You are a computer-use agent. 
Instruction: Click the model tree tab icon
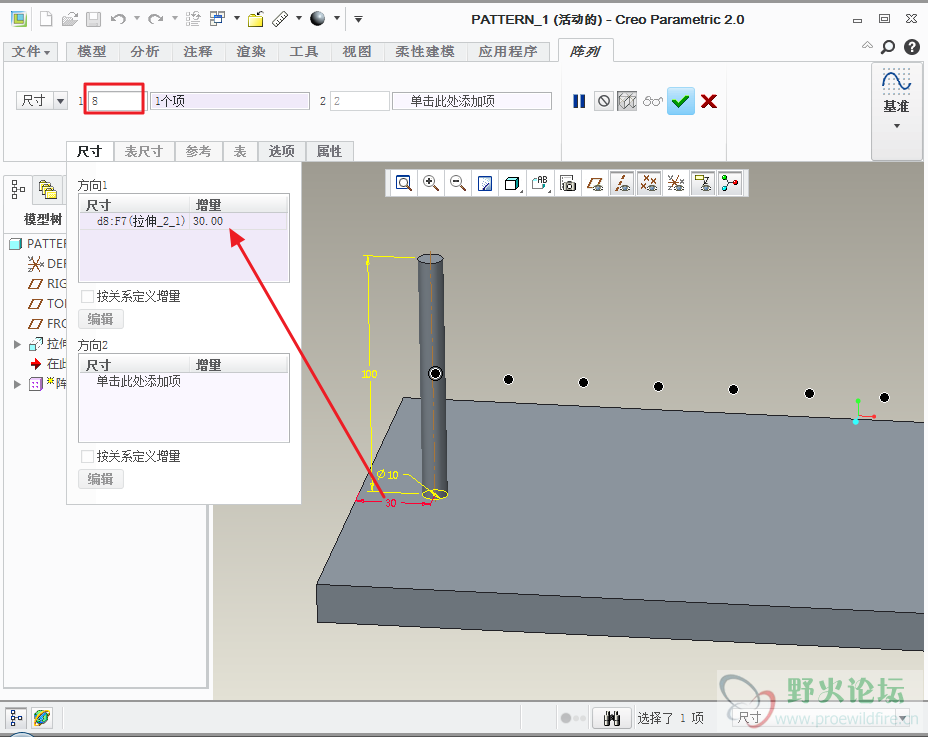coord(18,189)
